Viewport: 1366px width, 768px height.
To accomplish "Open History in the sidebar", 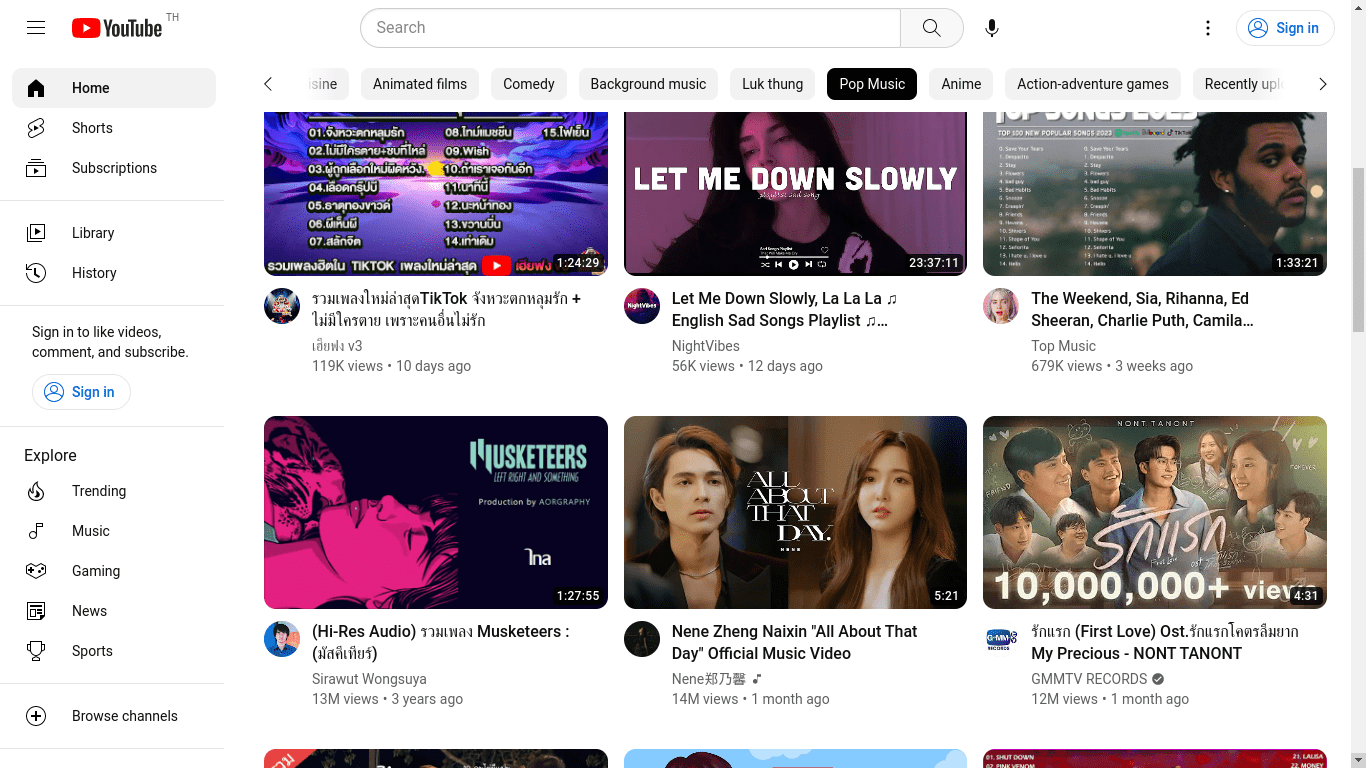I will (114, 273).
